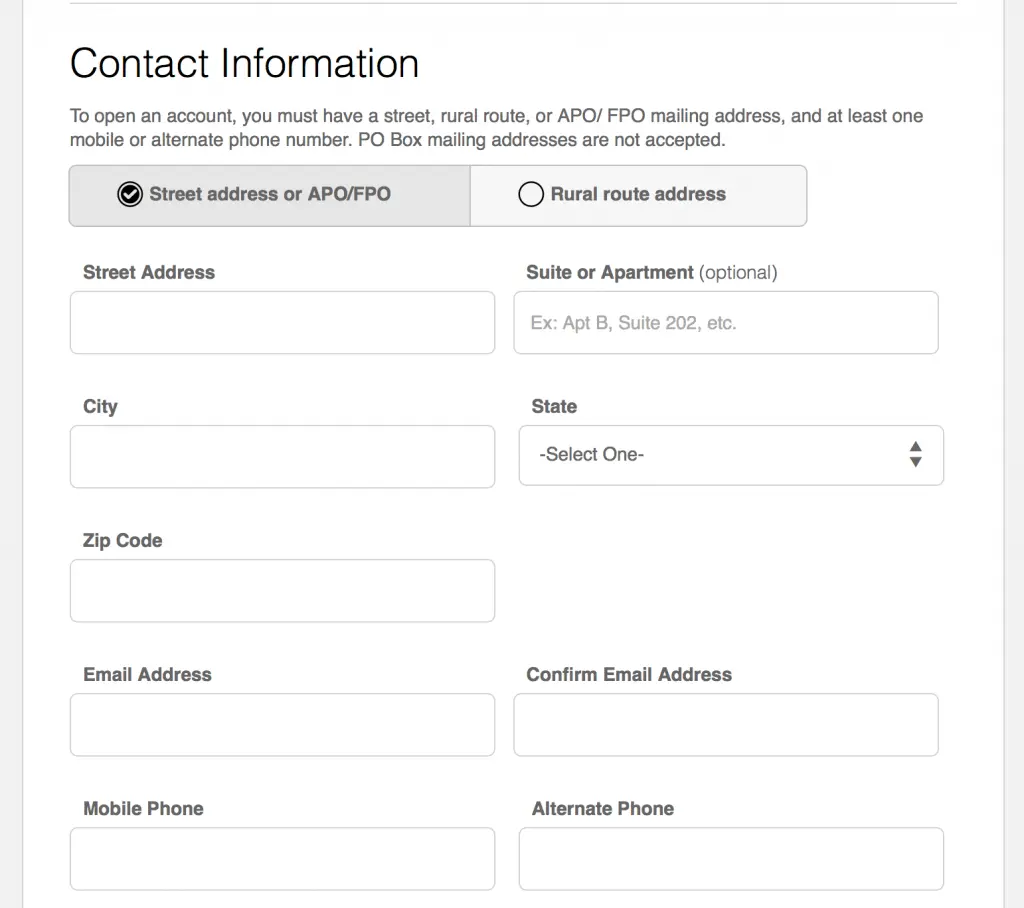This screenshot has width=1024, height=908.
Task: Select Rural route address radio option
Action: point(638,195)
